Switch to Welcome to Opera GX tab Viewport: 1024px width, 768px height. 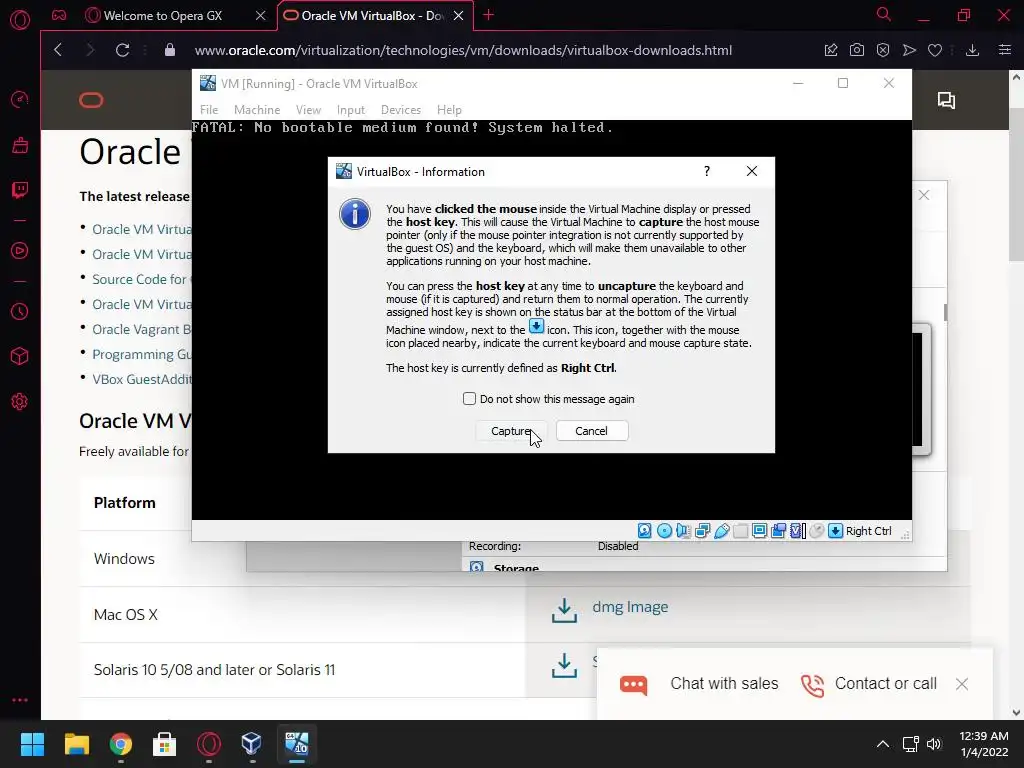click(163, 16)
